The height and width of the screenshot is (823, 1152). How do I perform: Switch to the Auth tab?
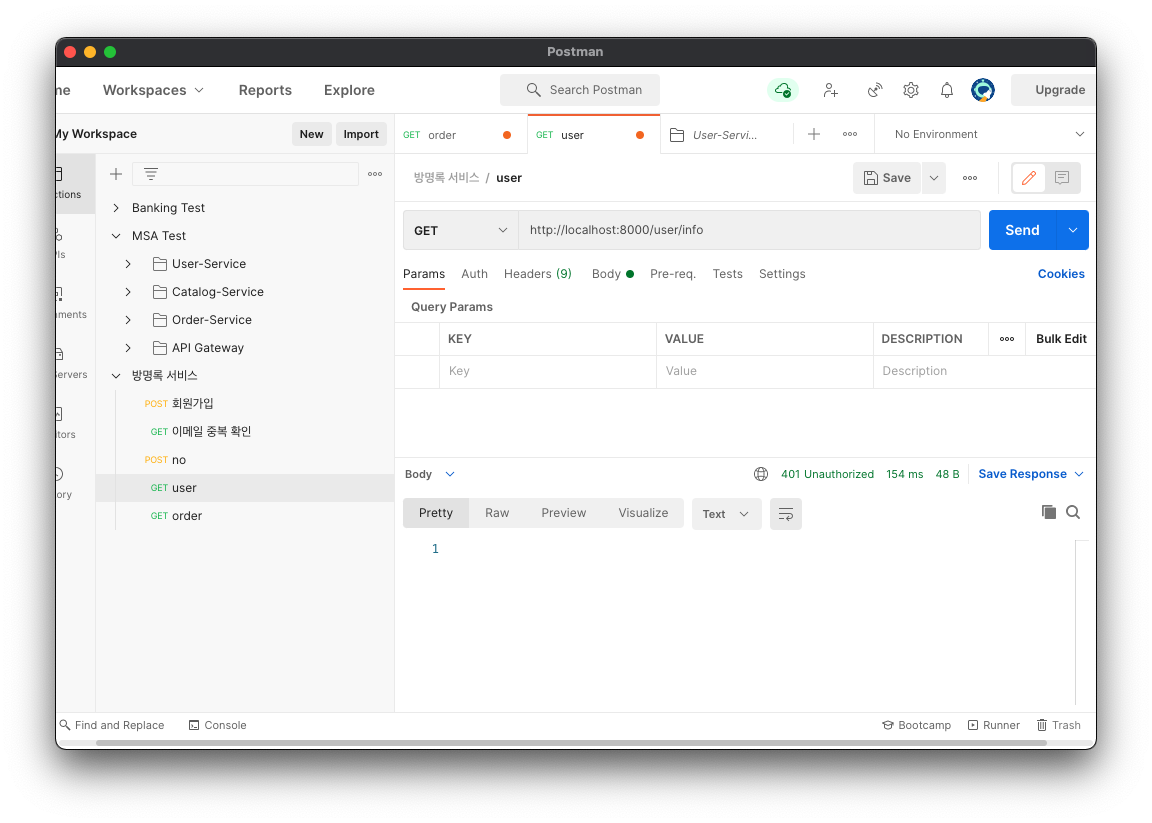(474, 273)
